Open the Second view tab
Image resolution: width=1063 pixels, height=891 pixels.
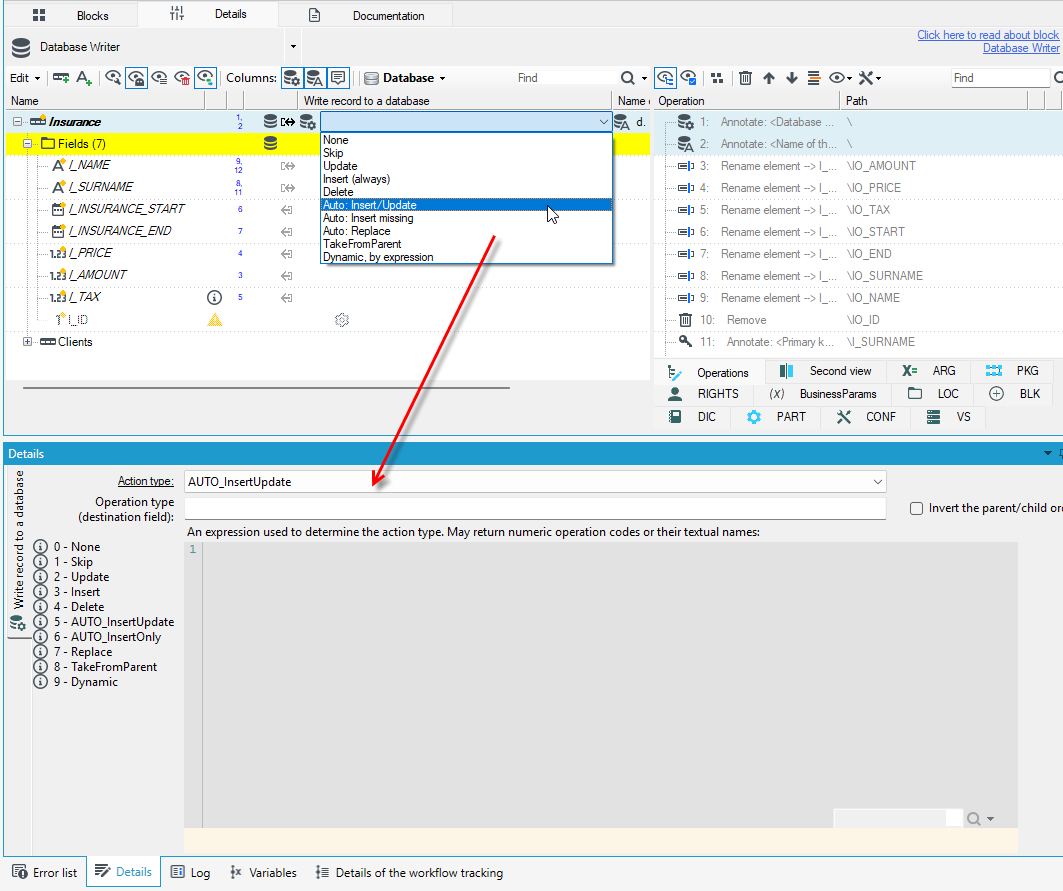pyautogui.click(x=826, y=371)
